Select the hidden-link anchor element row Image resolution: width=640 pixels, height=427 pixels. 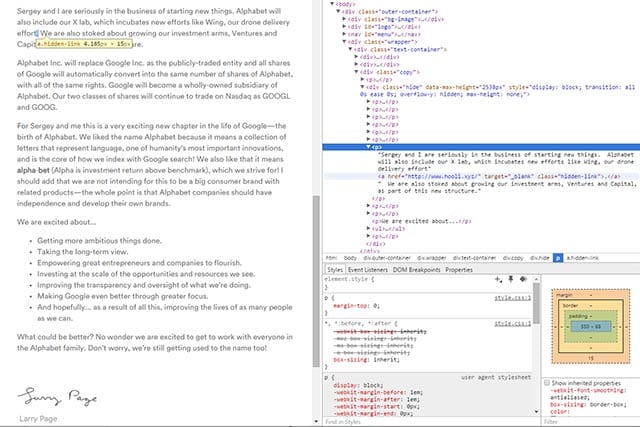click(499, 176)
